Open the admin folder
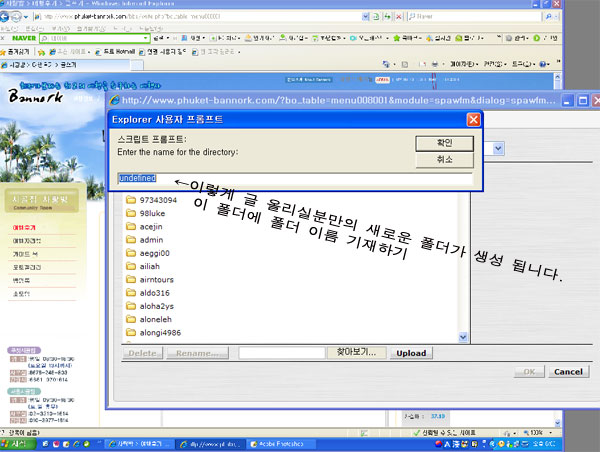Screen dimensions: 600x452 151,240
